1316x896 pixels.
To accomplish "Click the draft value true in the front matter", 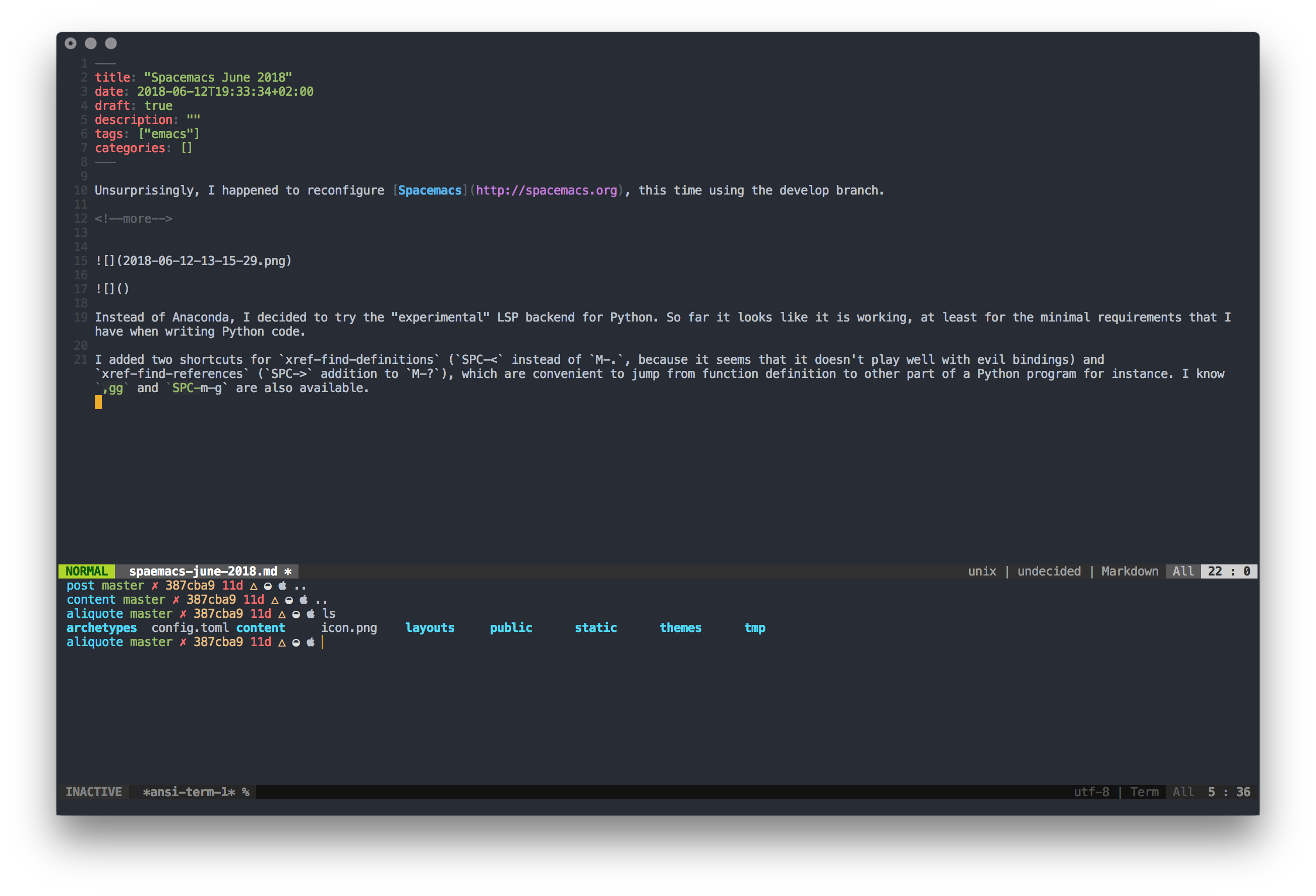I will 158,106.
